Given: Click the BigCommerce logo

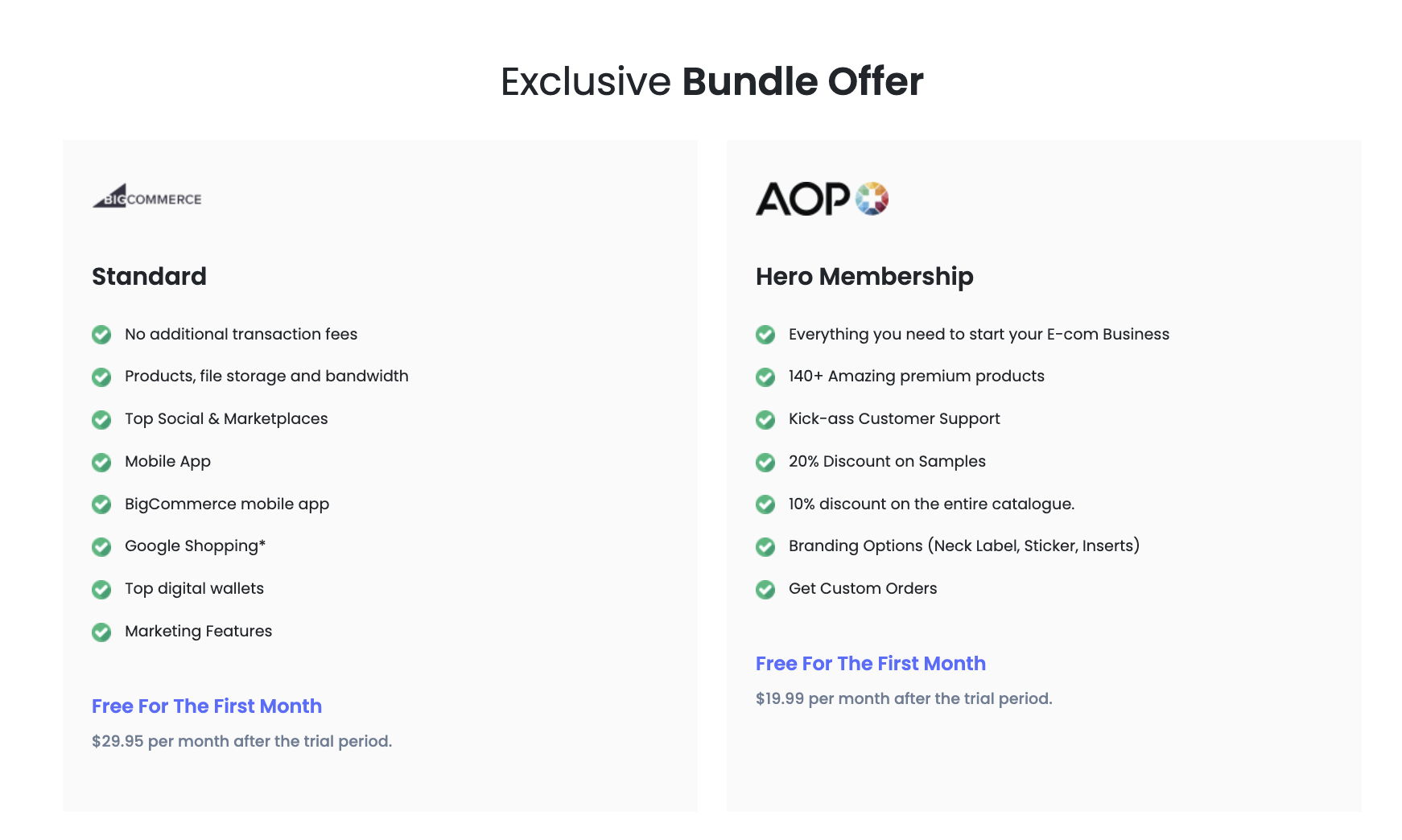Looking at the screenshot, I should point(147,196).
